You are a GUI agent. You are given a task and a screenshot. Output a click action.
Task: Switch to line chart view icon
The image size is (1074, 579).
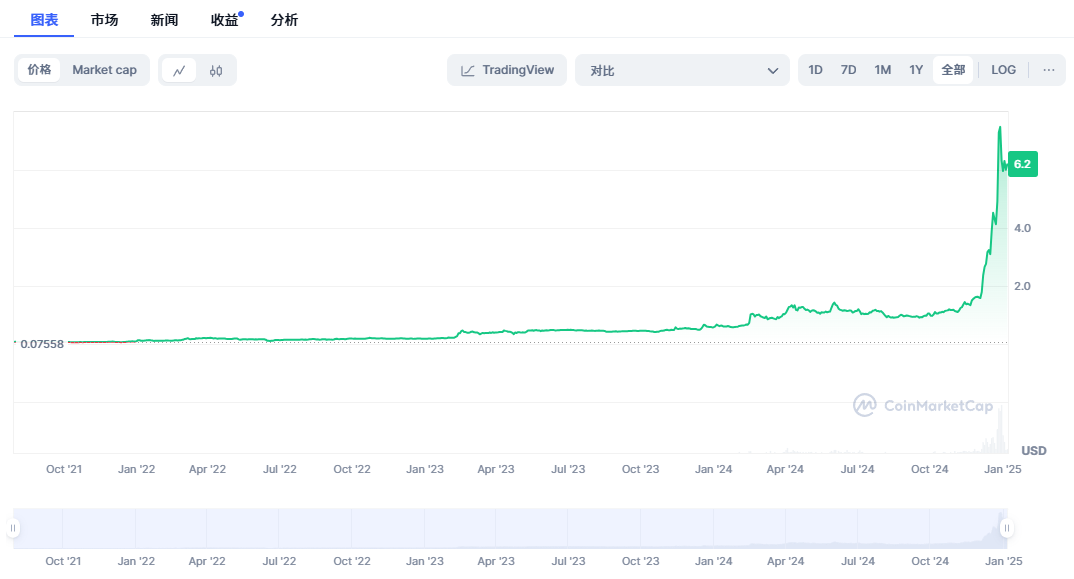point(179,70)
